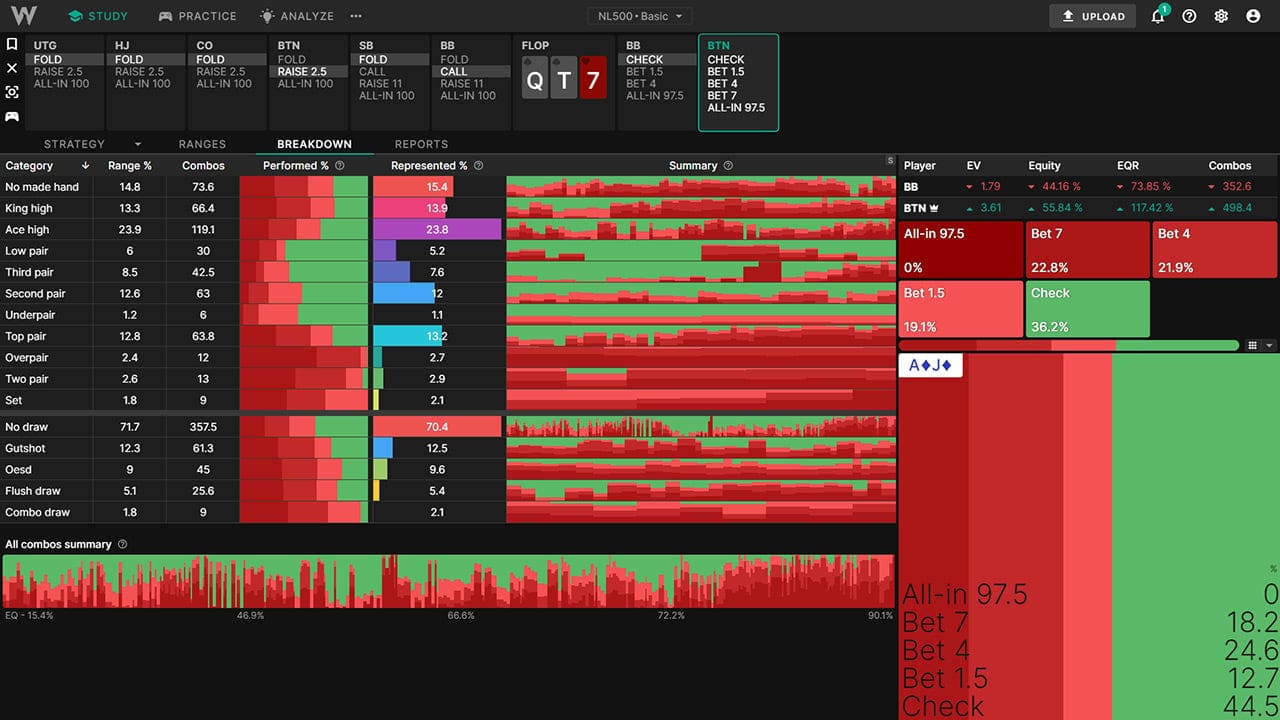Select the Bet 4 21.9% action tile

1215,250
